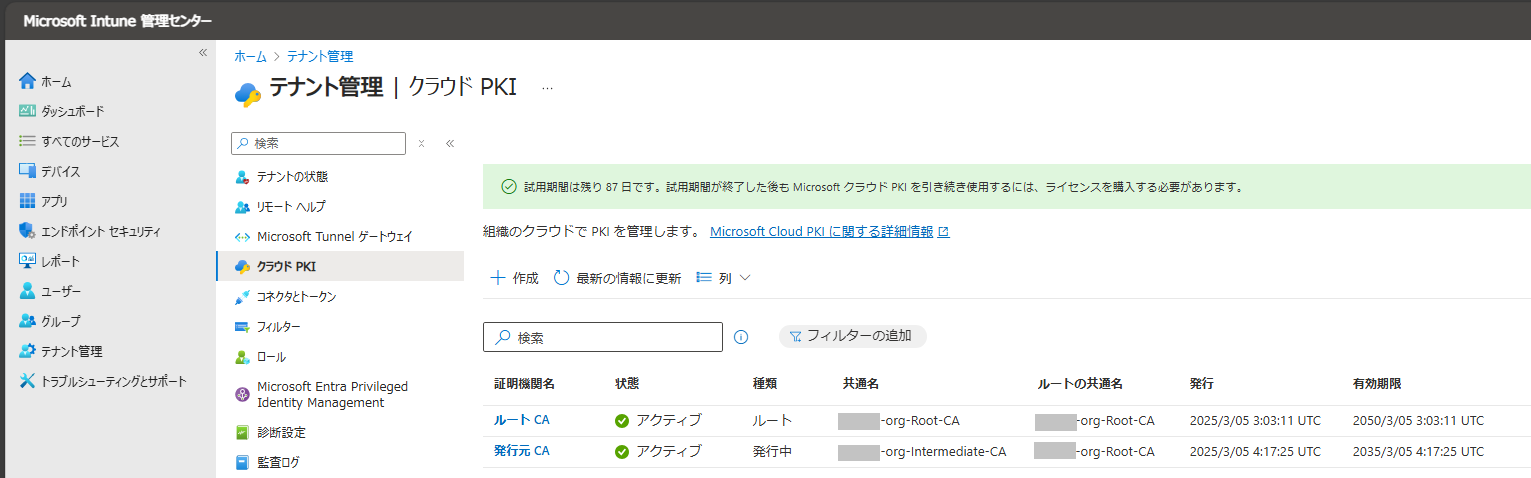Open Microsoft Cloud PKI に関する詳細情報 link
Image resolution: width=1531 pixels, height=478 pixels.
[x=829, y=231]
